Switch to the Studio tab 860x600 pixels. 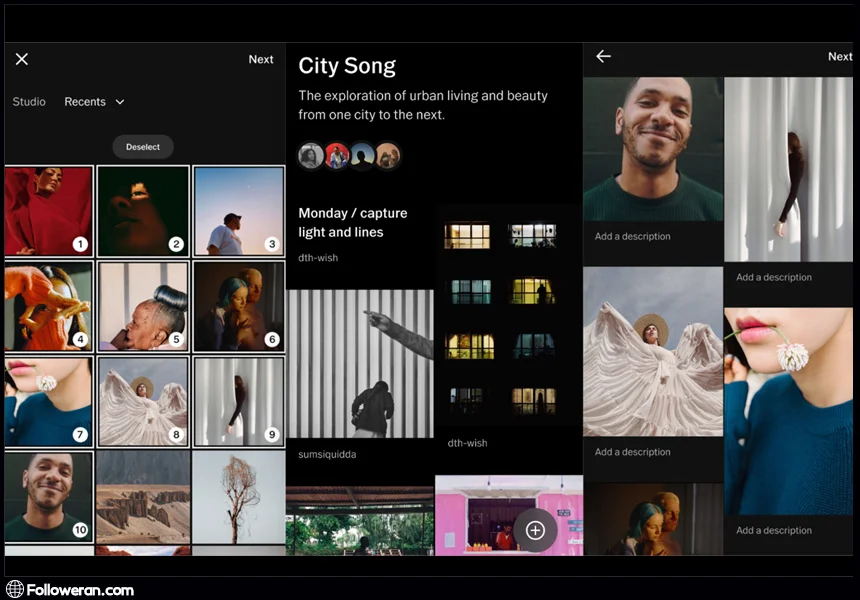click(x=29, y=102)
